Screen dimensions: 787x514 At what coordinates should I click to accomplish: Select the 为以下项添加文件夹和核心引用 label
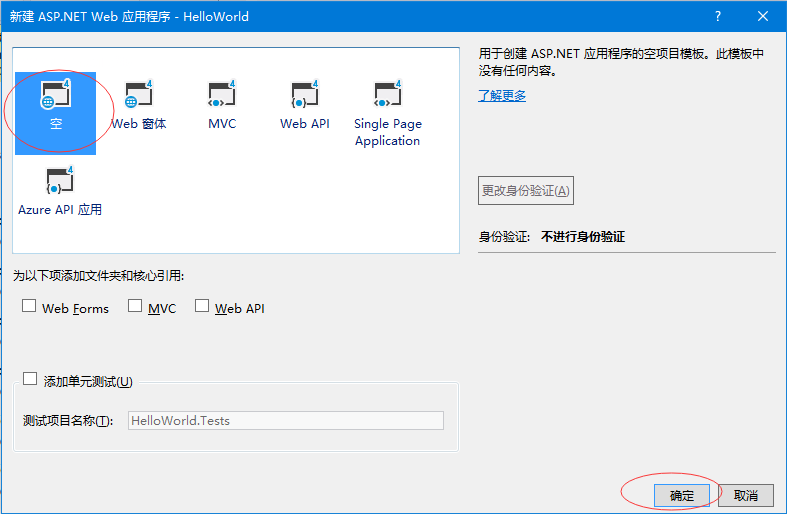click(98, 276)
